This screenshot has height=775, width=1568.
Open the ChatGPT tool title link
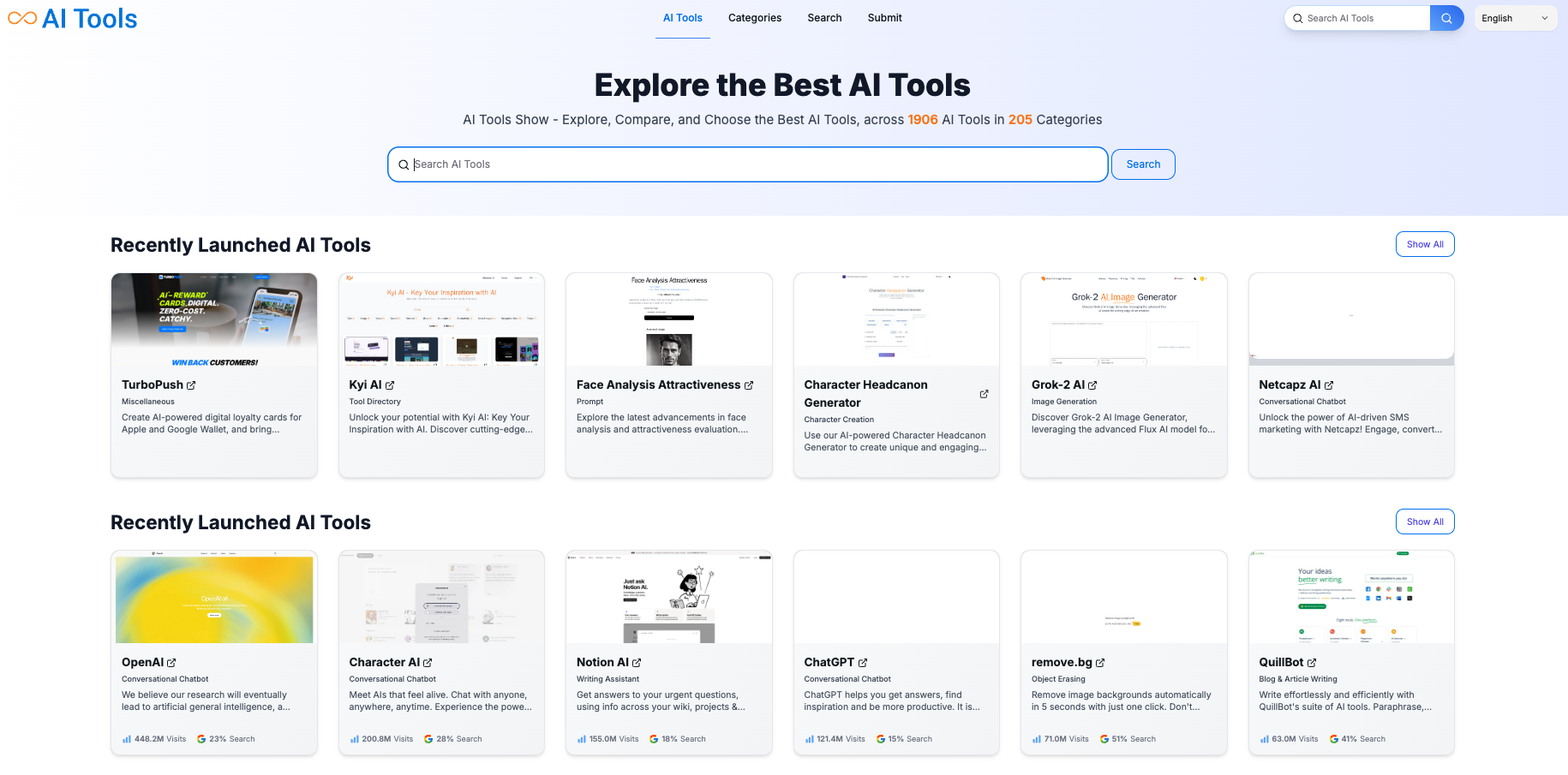[x=829, y=663]
